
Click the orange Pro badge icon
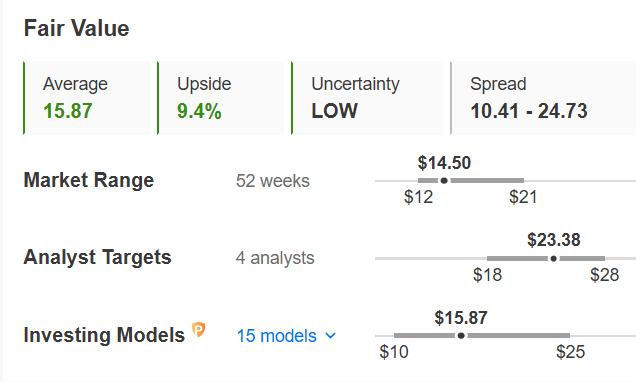pos(199,330)
